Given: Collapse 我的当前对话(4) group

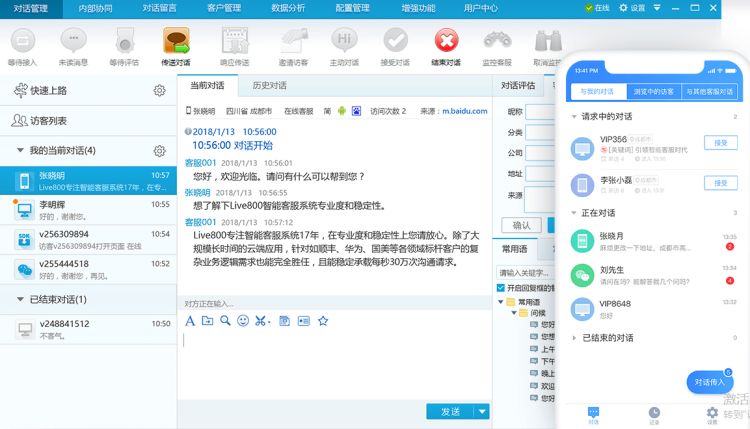Looking at the screenshot, I should click(20, 150).
